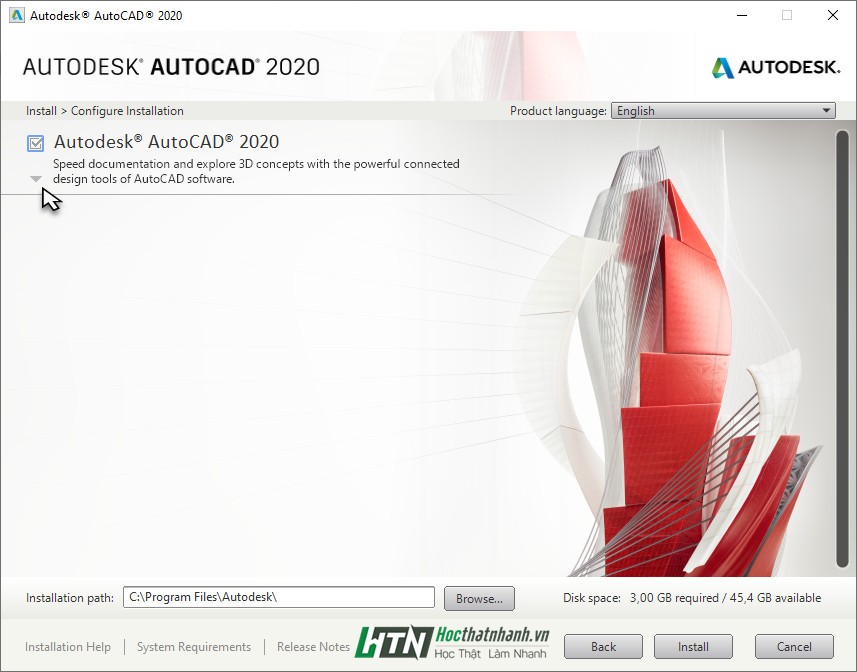
Task: Click the vertical scrollbar of the product list
Action: (842, 349)
